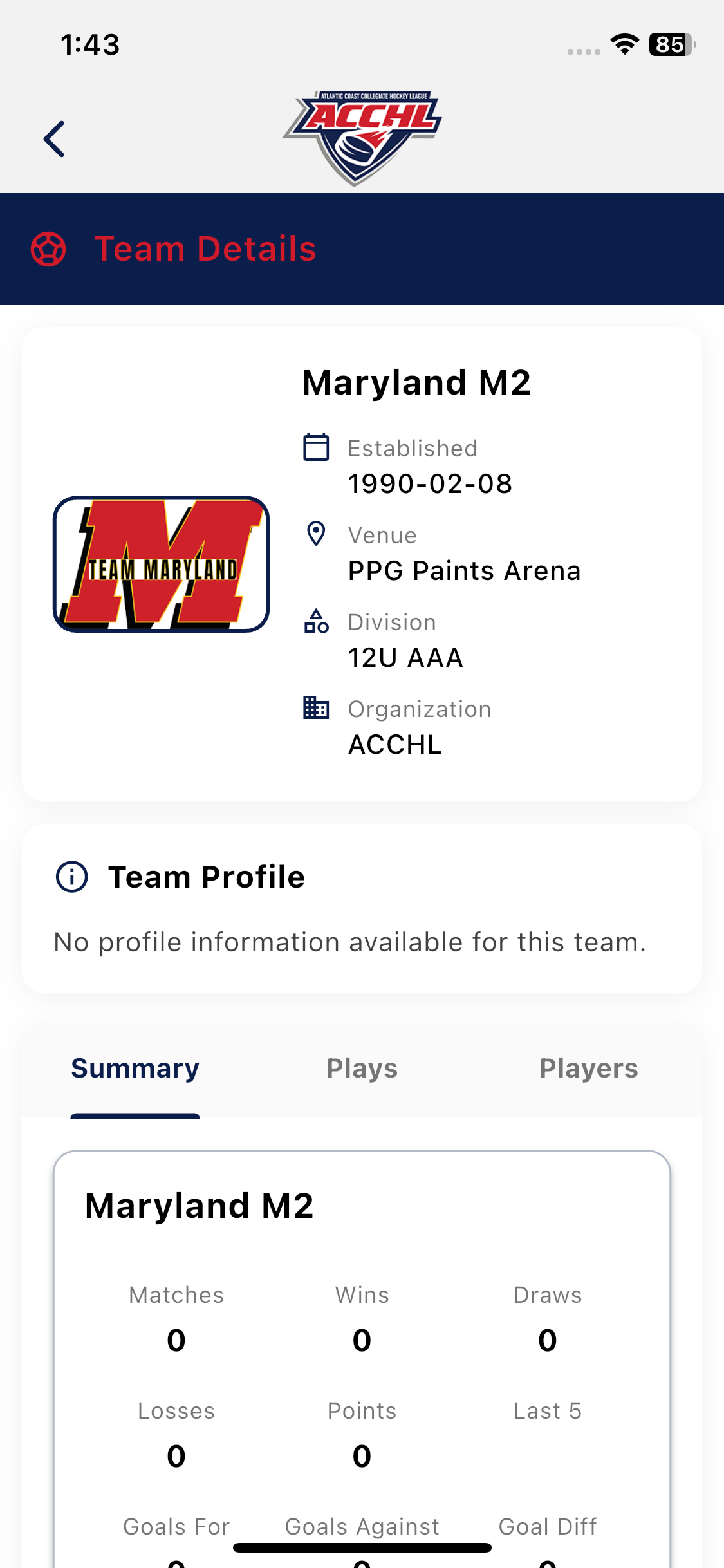724x1568 pixels.
Task: Switch to the Summary tab
Action: (x=135, y=1069)
